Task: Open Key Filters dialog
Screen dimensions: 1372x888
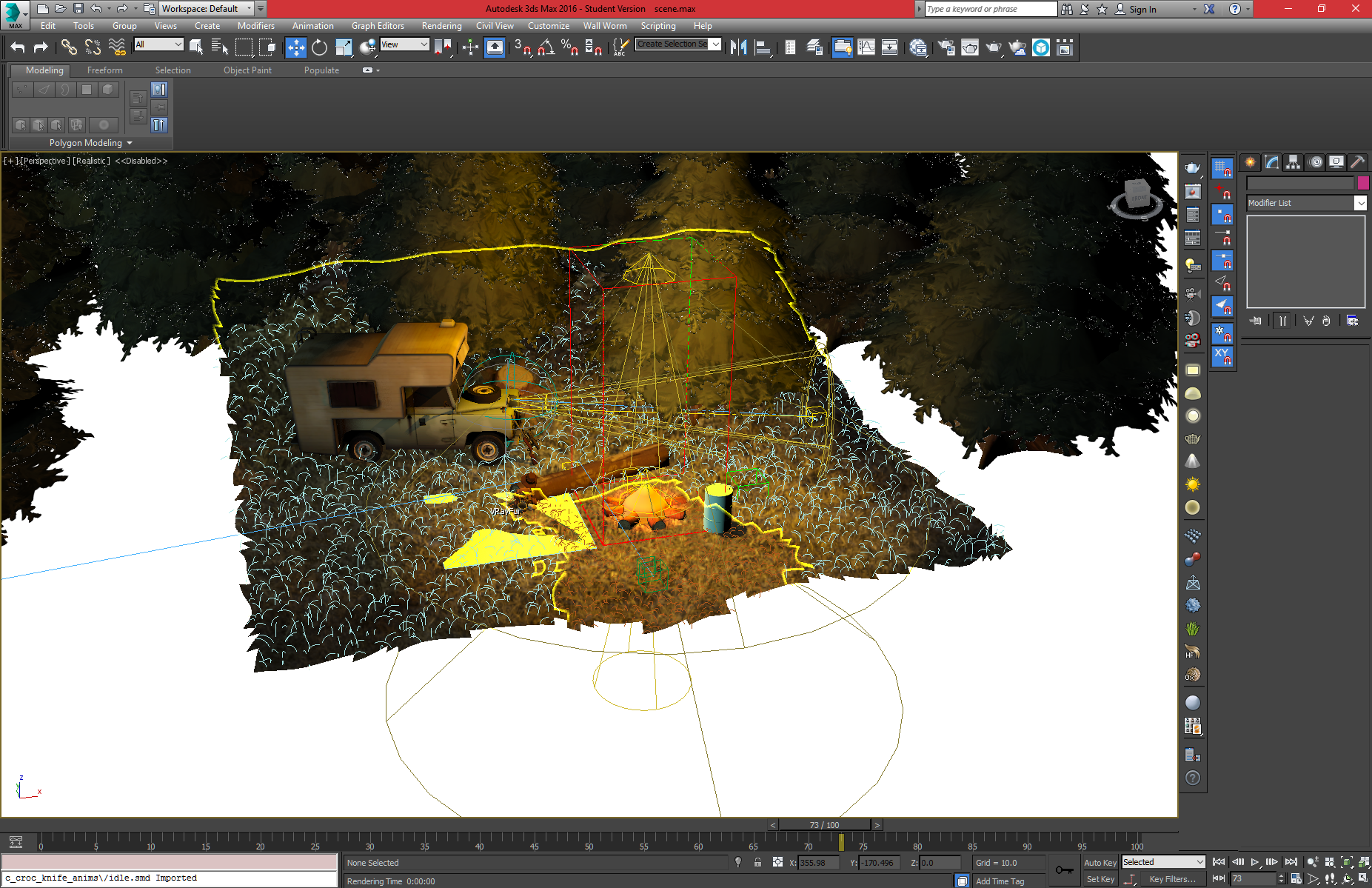Action: point(1173,879)
